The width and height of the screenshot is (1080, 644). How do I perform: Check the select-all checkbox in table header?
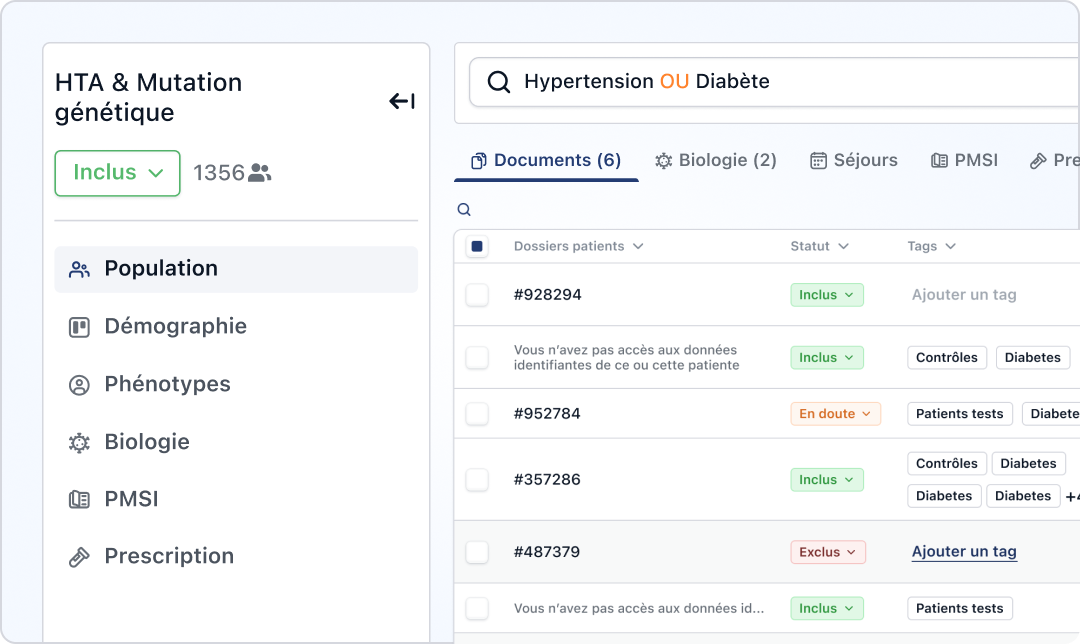click(477, 245)
